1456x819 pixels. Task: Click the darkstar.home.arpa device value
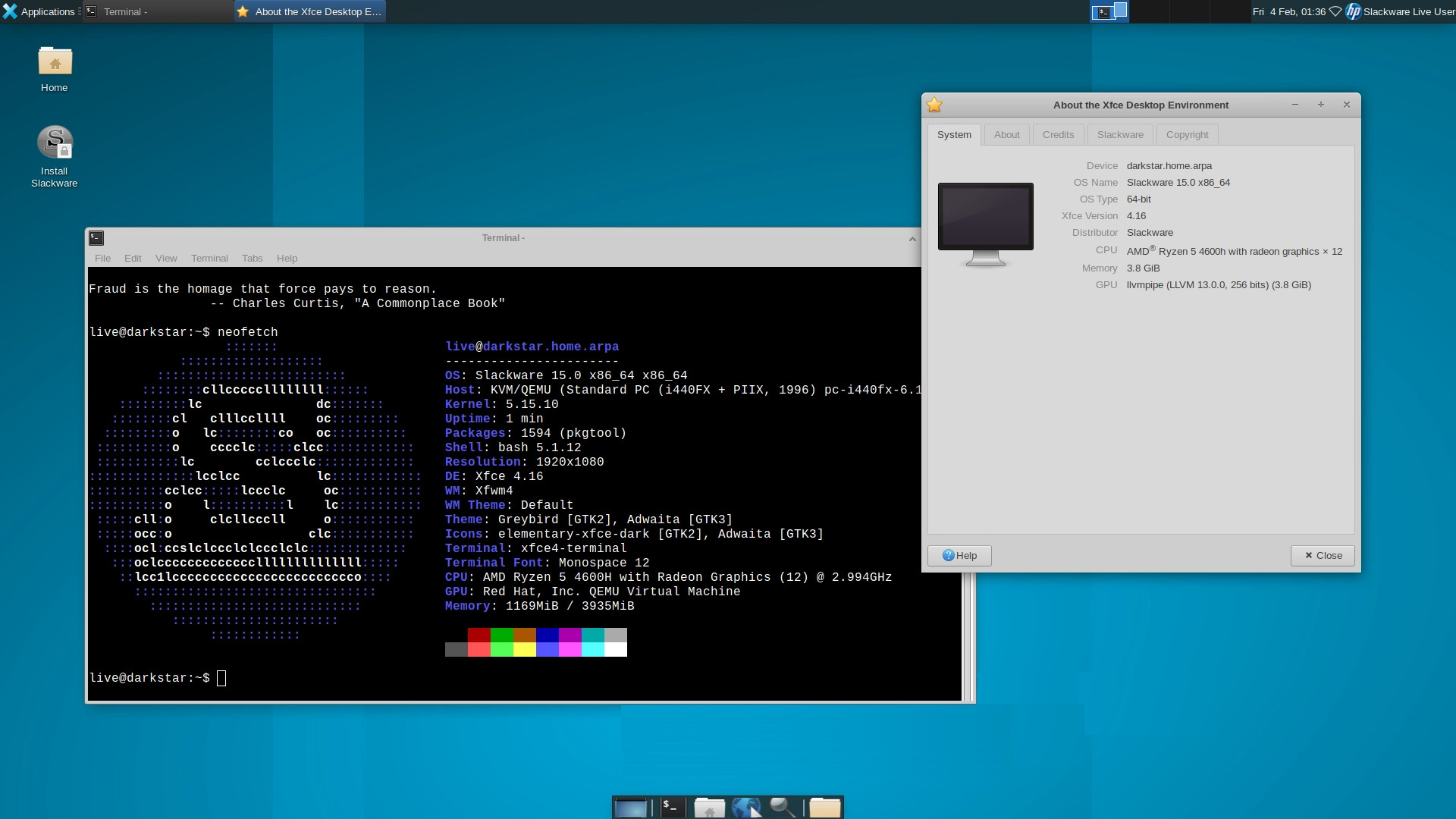[1169, 166]
